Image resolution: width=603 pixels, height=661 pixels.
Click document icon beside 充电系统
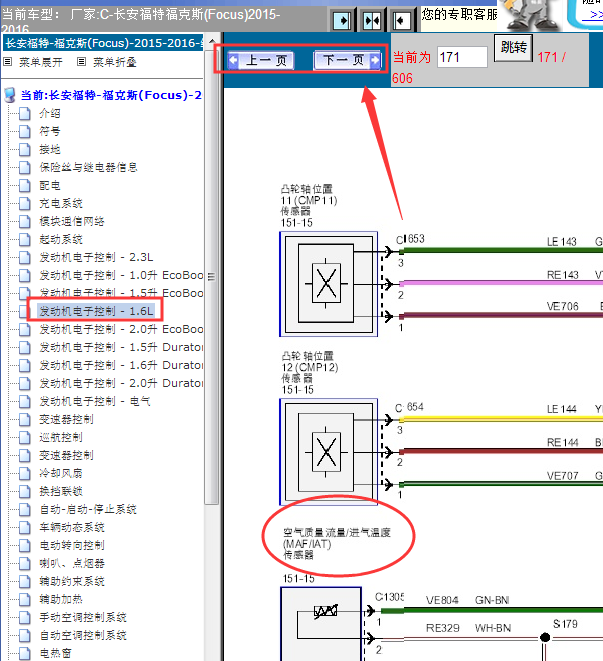click(x=25, y=203)
